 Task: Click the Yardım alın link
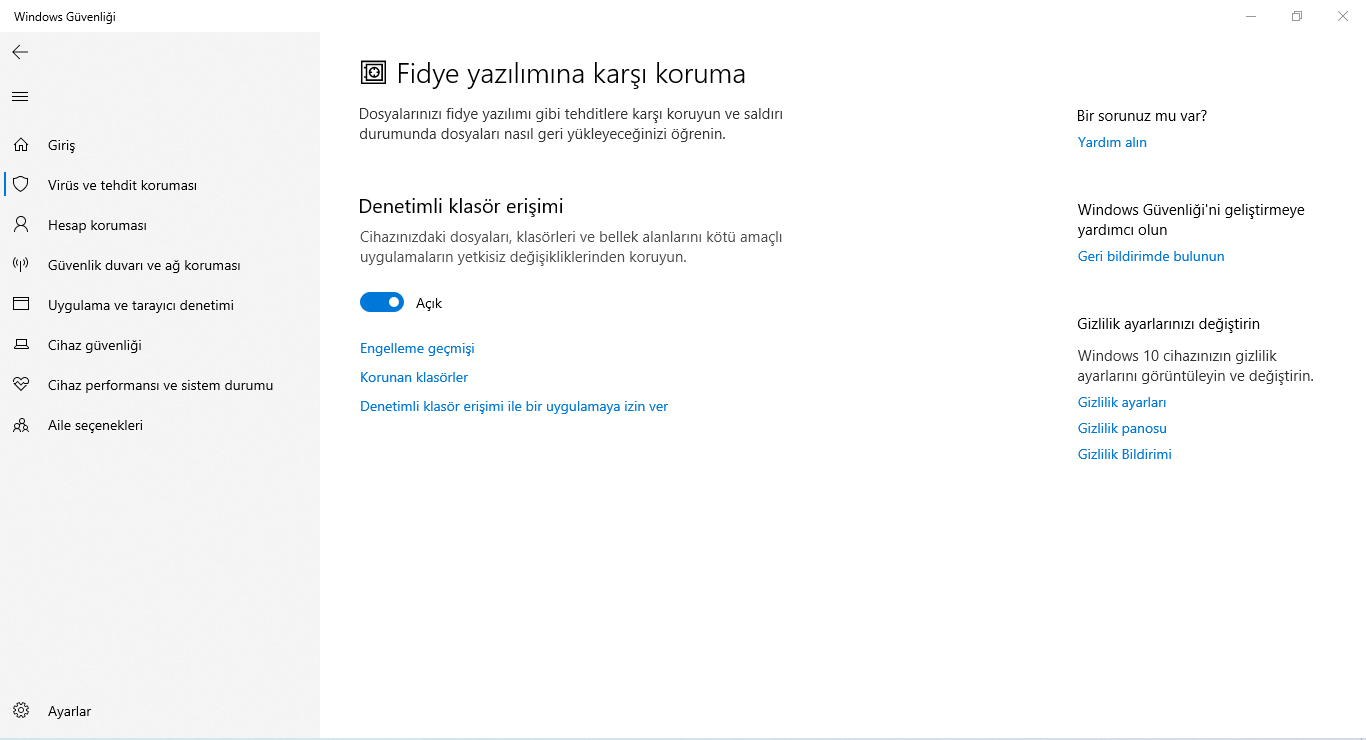point(1112,142)
